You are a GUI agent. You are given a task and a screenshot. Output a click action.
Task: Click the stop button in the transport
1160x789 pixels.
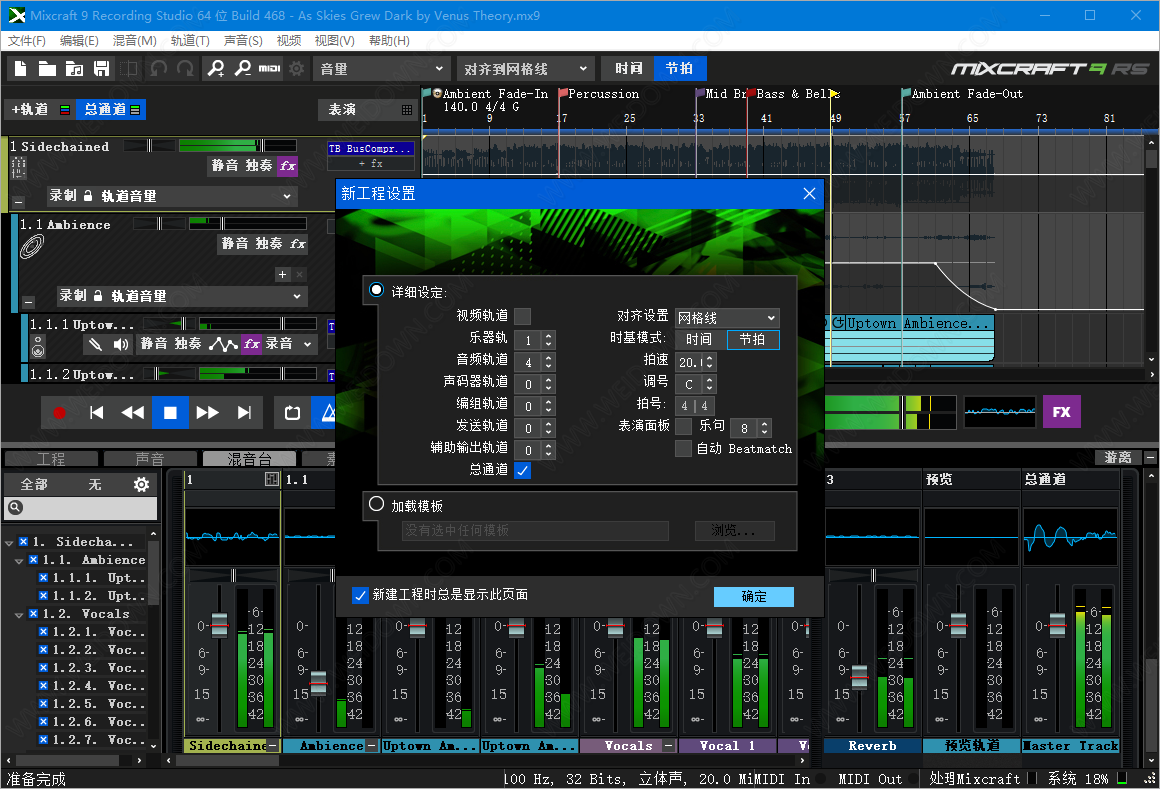pyautogui.click(x=170, y=413)
